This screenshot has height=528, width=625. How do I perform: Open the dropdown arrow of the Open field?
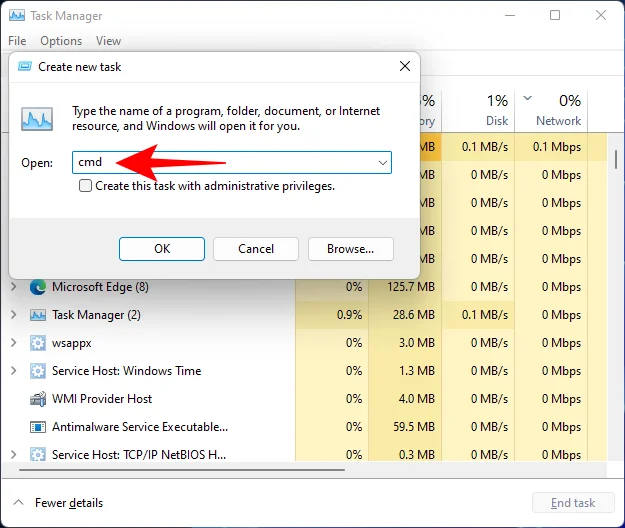pyautogui.click(x=383, y=163)
